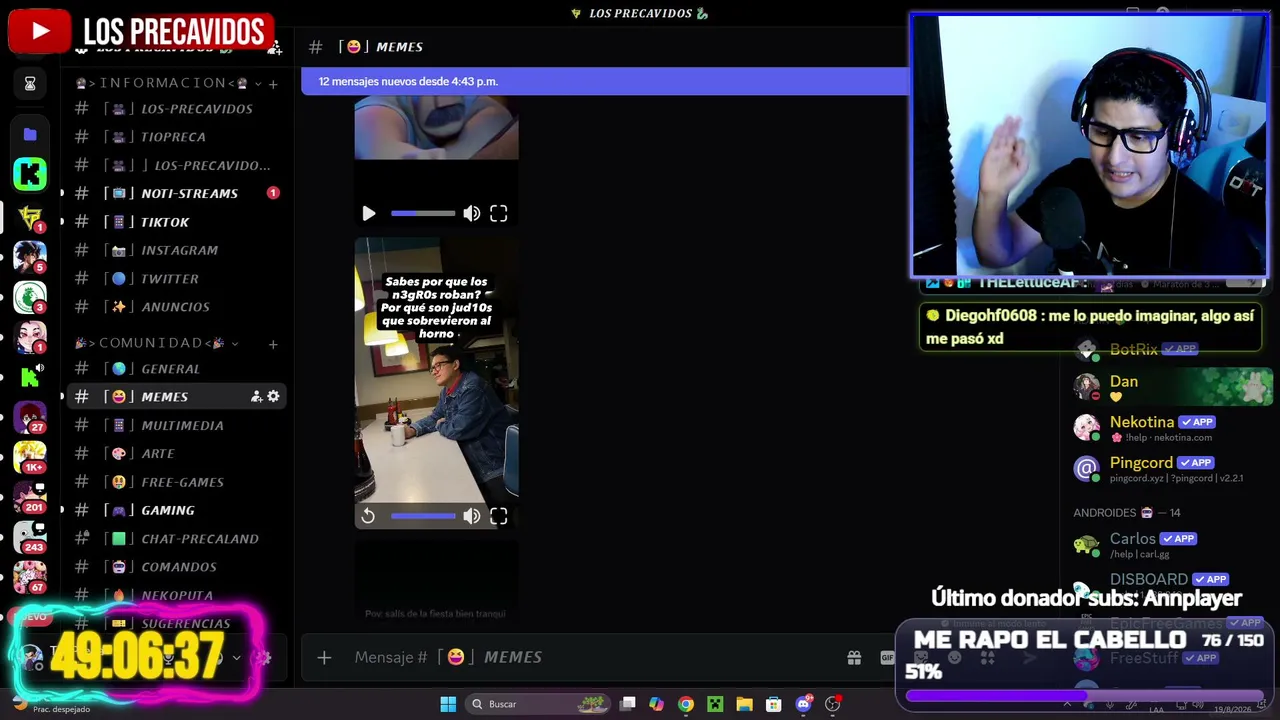The width and height of the screenshot is (1280, 720).
Task: Open the CHAT-PRECALAND channel
Action: click(x=176, y=538)
